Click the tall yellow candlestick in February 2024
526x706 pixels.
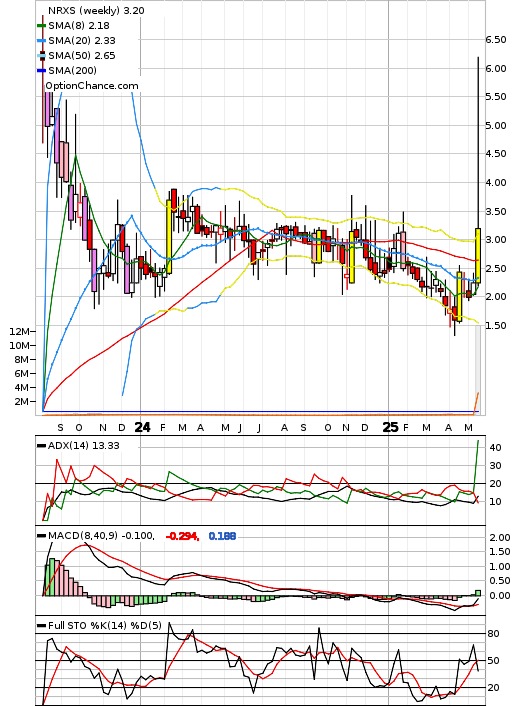tap(169, 237)
